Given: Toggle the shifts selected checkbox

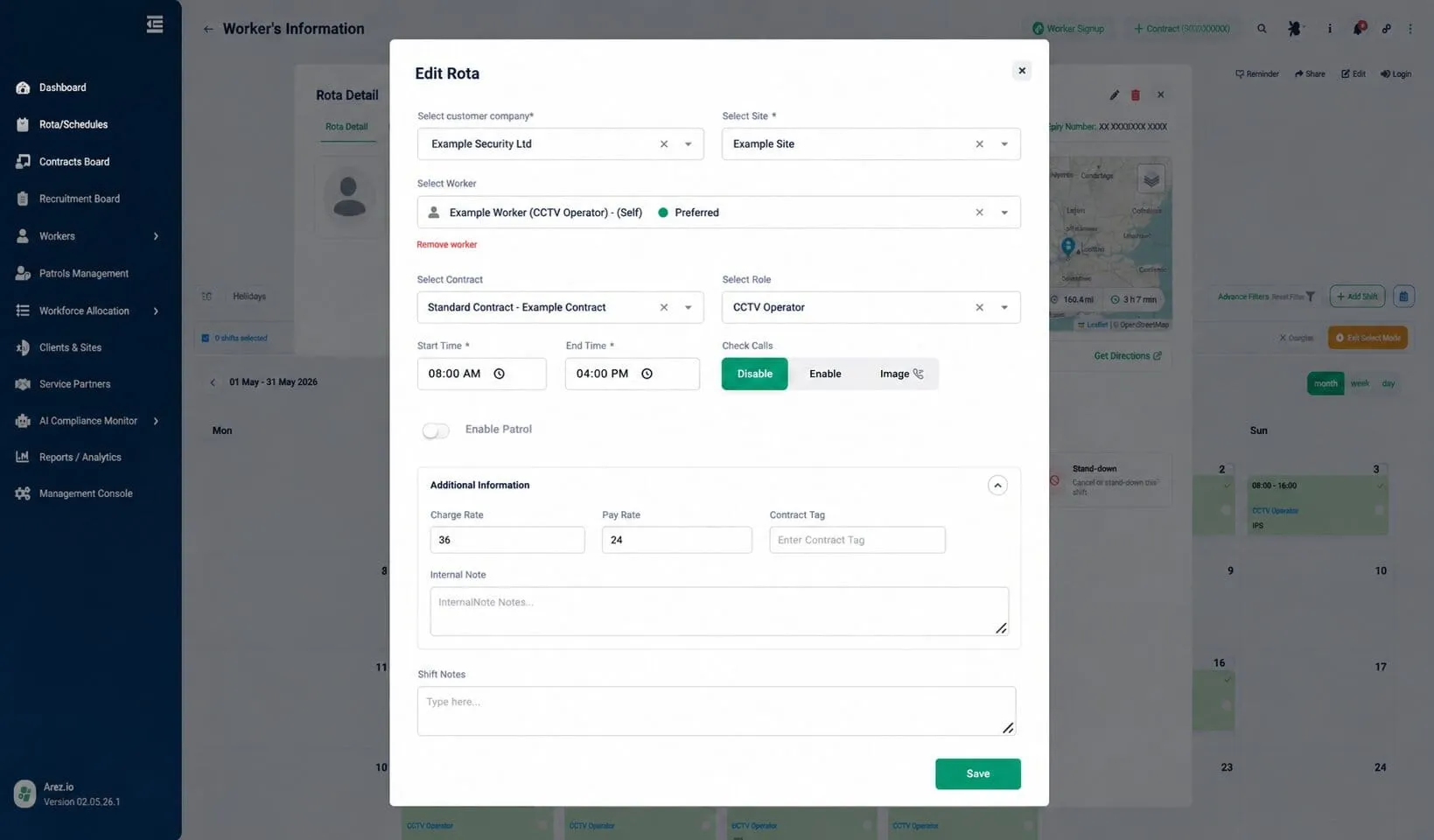Looking at the screenshot, I should pos(206,338).
